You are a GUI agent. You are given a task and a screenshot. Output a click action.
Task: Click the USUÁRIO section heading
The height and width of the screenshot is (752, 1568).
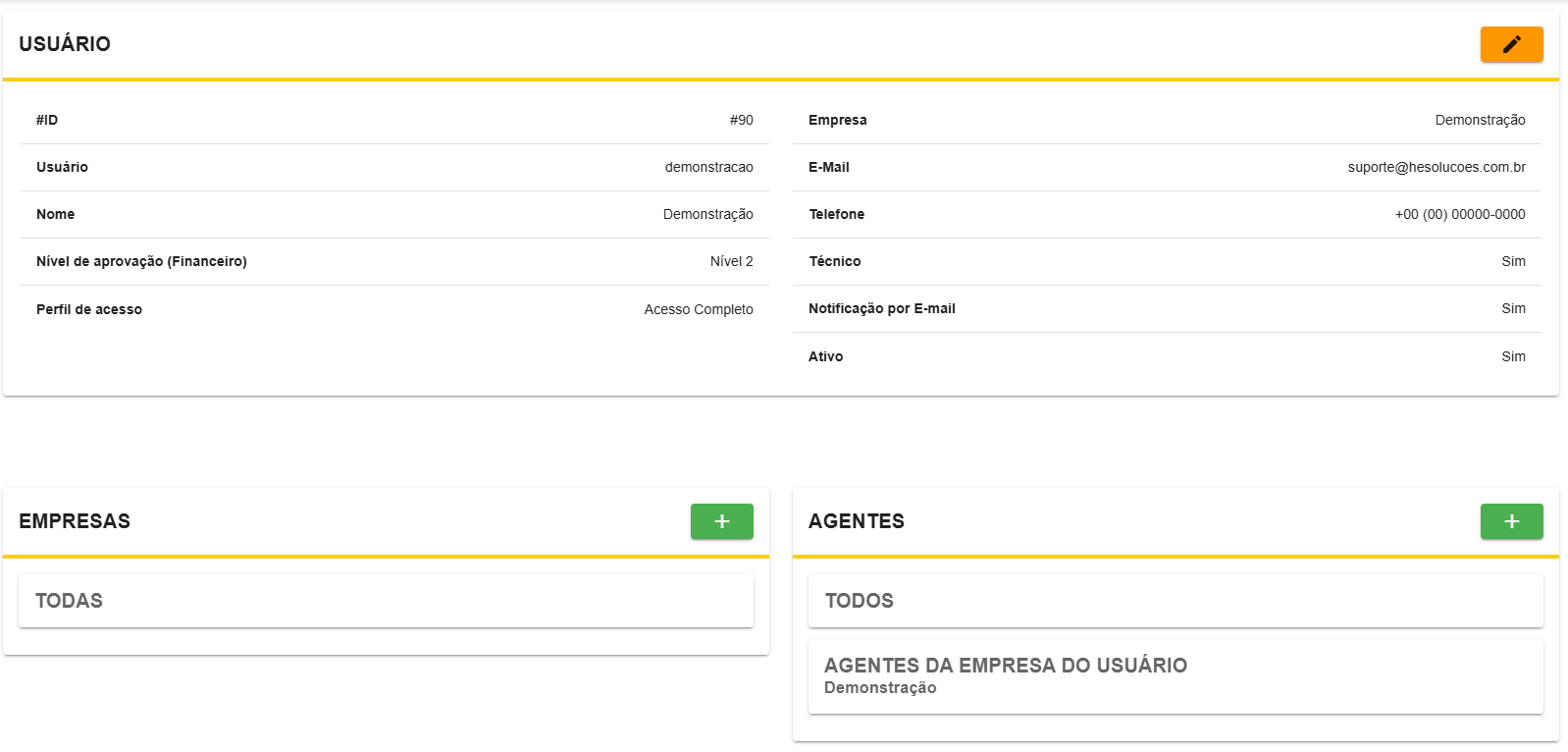(65, 44)
